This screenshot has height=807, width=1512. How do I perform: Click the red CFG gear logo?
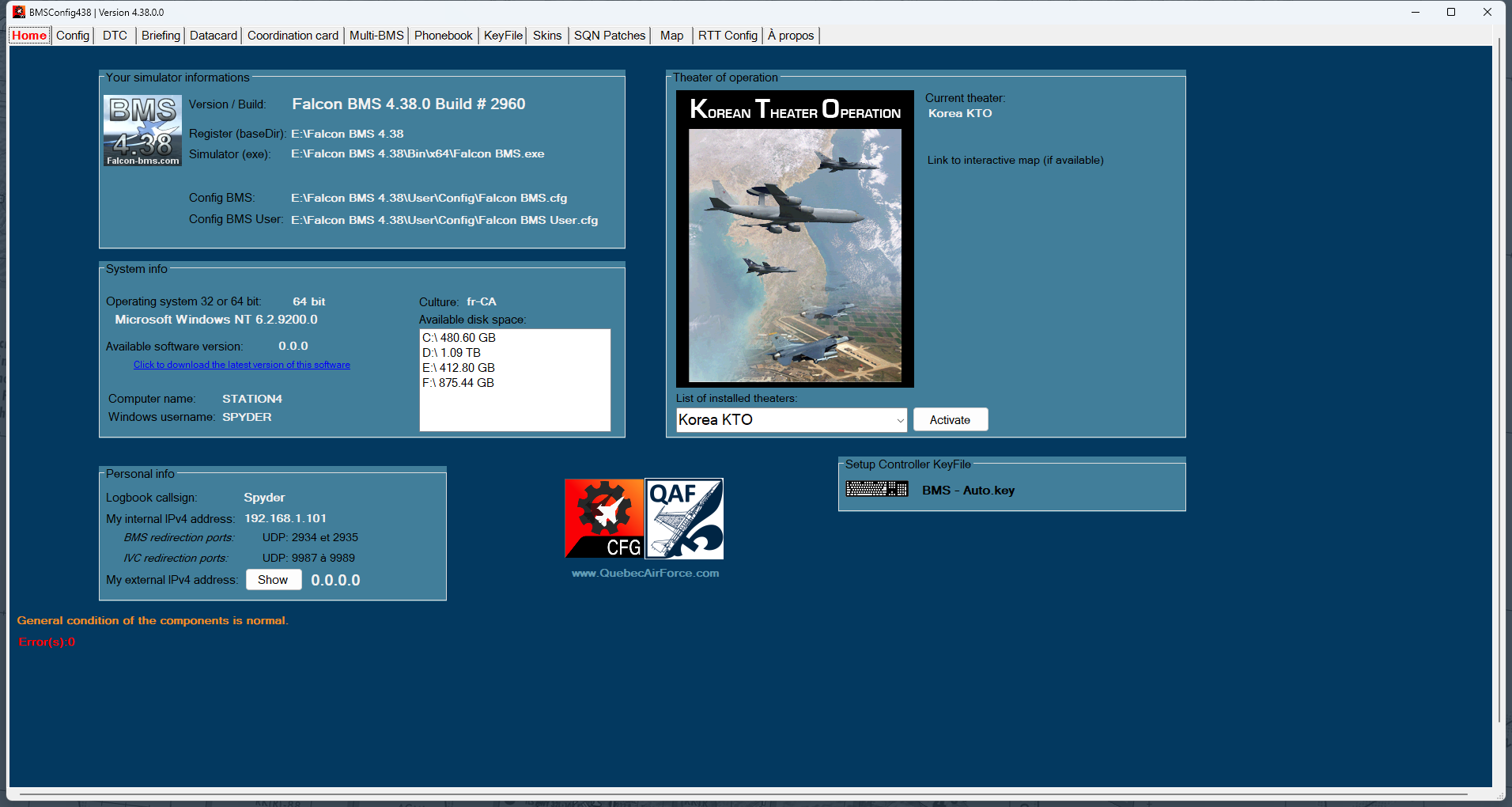(604, 518)
